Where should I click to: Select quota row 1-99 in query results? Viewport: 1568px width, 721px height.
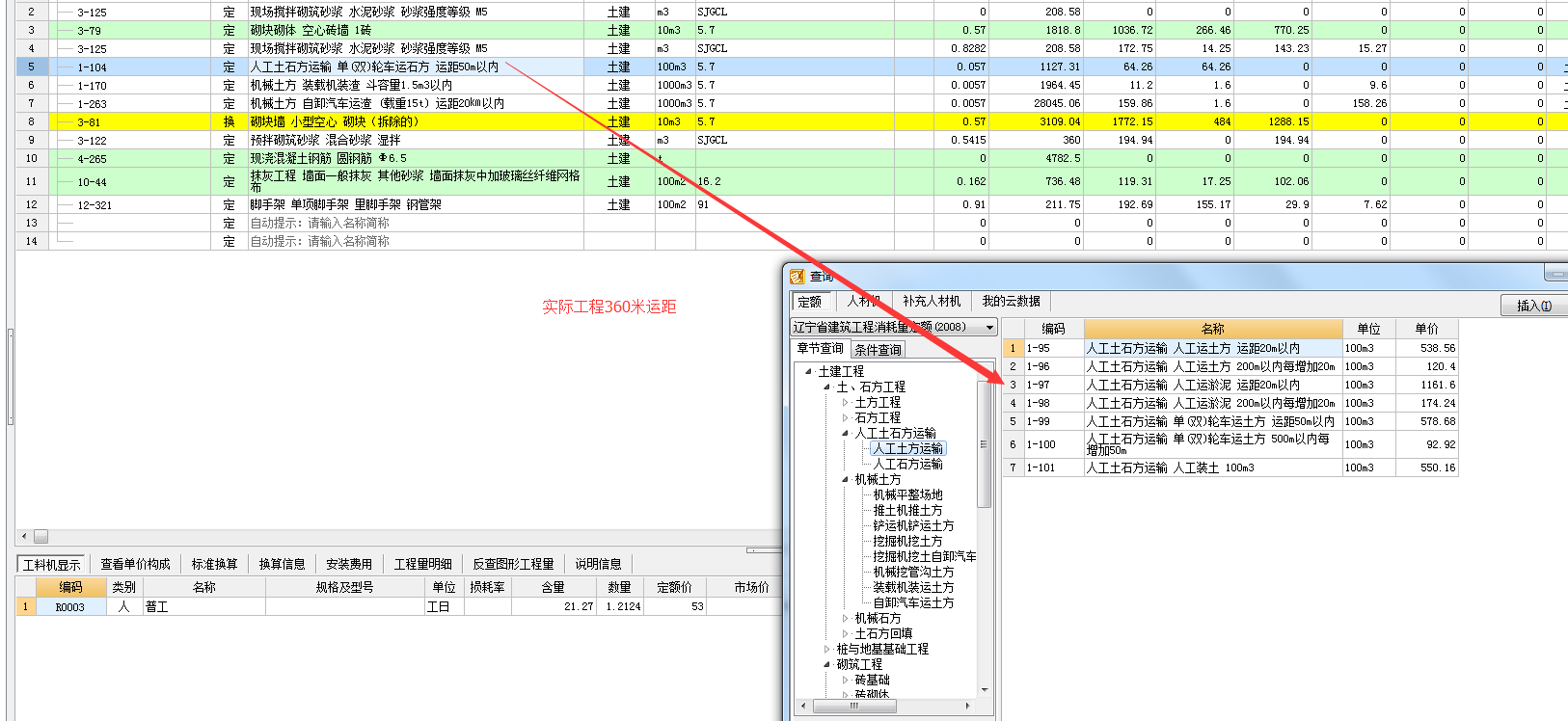coord(1230,421)
